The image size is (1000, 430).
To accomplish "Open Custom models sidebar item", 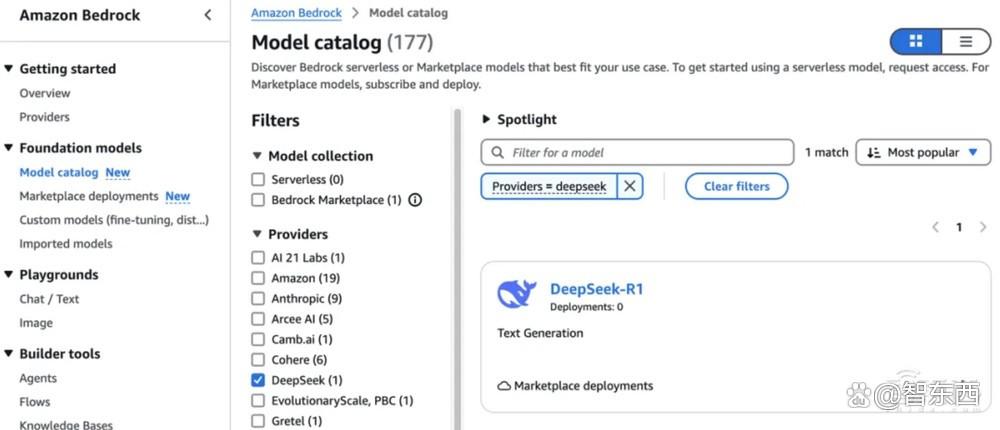I will coord(114,220).
